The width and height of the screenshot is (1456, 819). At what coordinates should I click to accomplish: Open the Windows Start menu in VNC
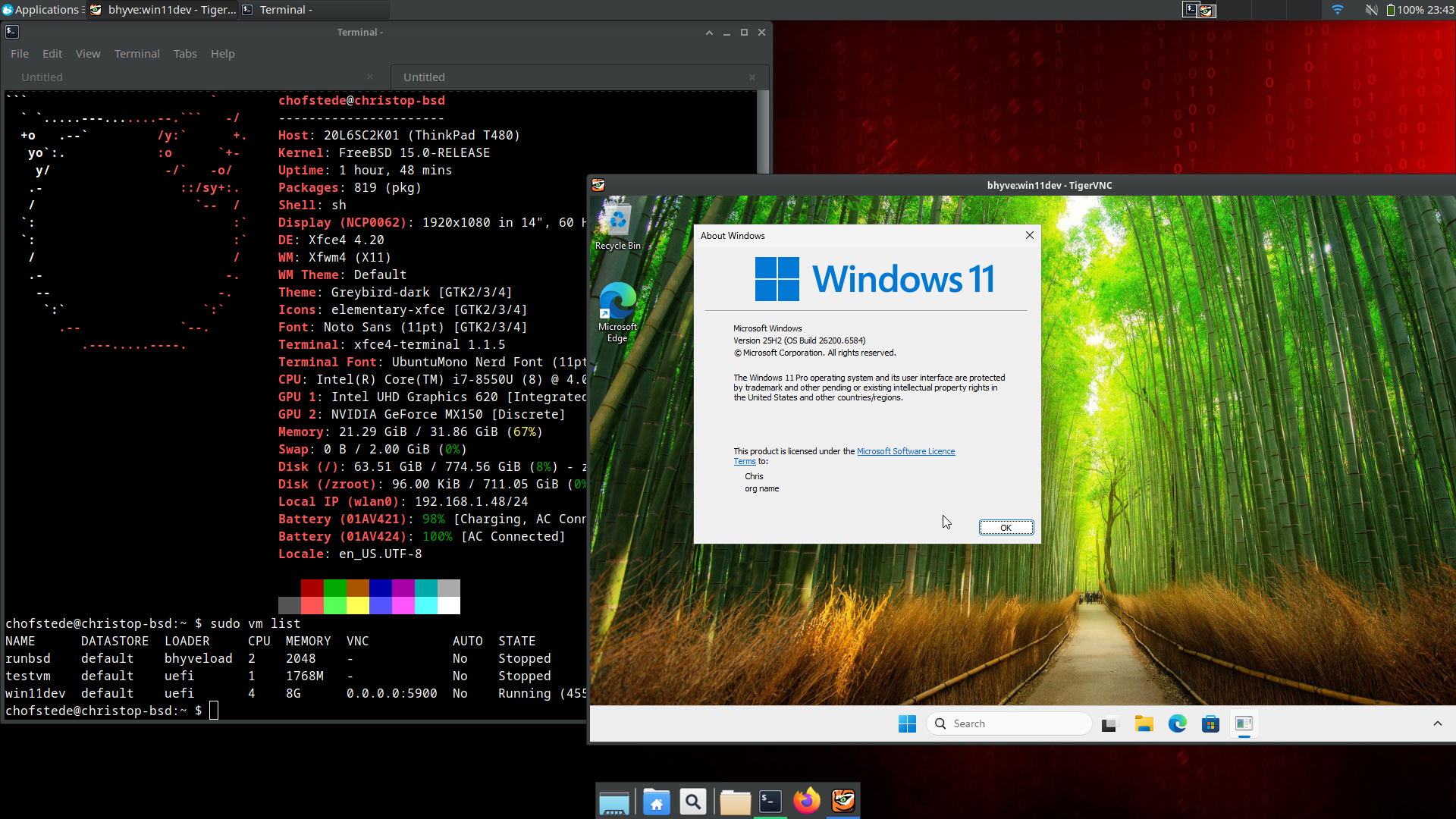click(907, 723)
